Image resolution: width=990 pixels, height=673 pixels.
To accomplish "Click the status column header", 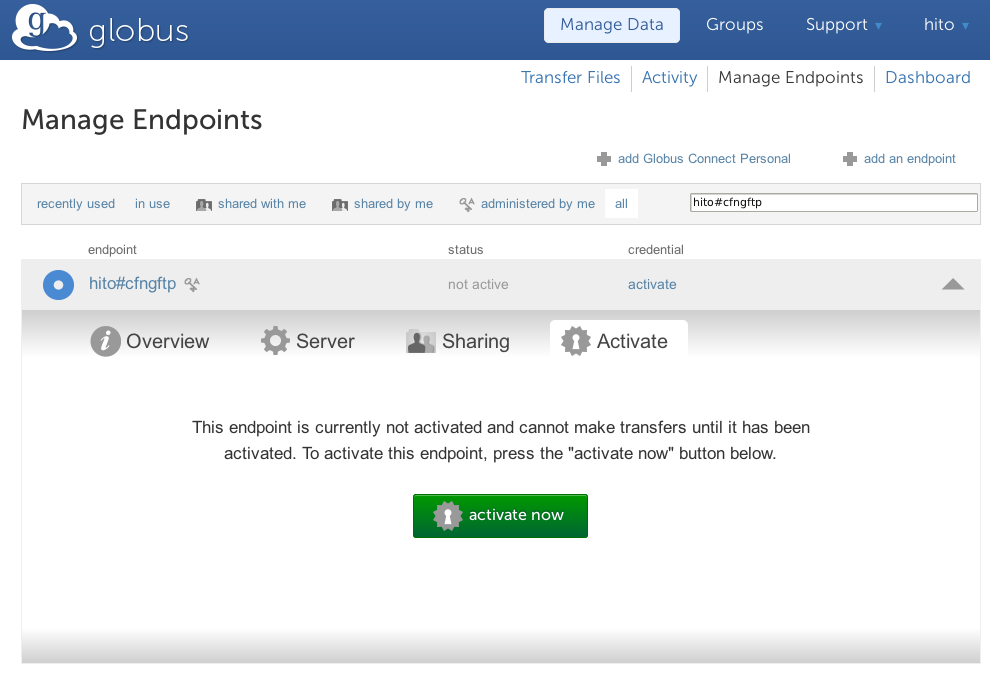I will point(465,250).
